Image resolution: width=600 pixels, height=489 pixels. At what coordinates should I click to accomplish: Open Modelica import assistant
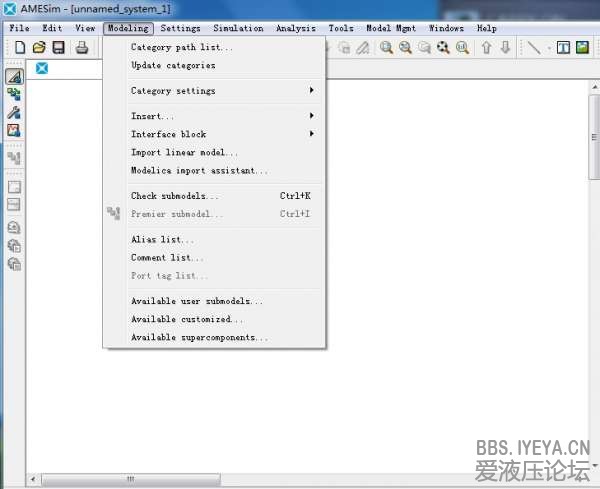tap(199, 170)
